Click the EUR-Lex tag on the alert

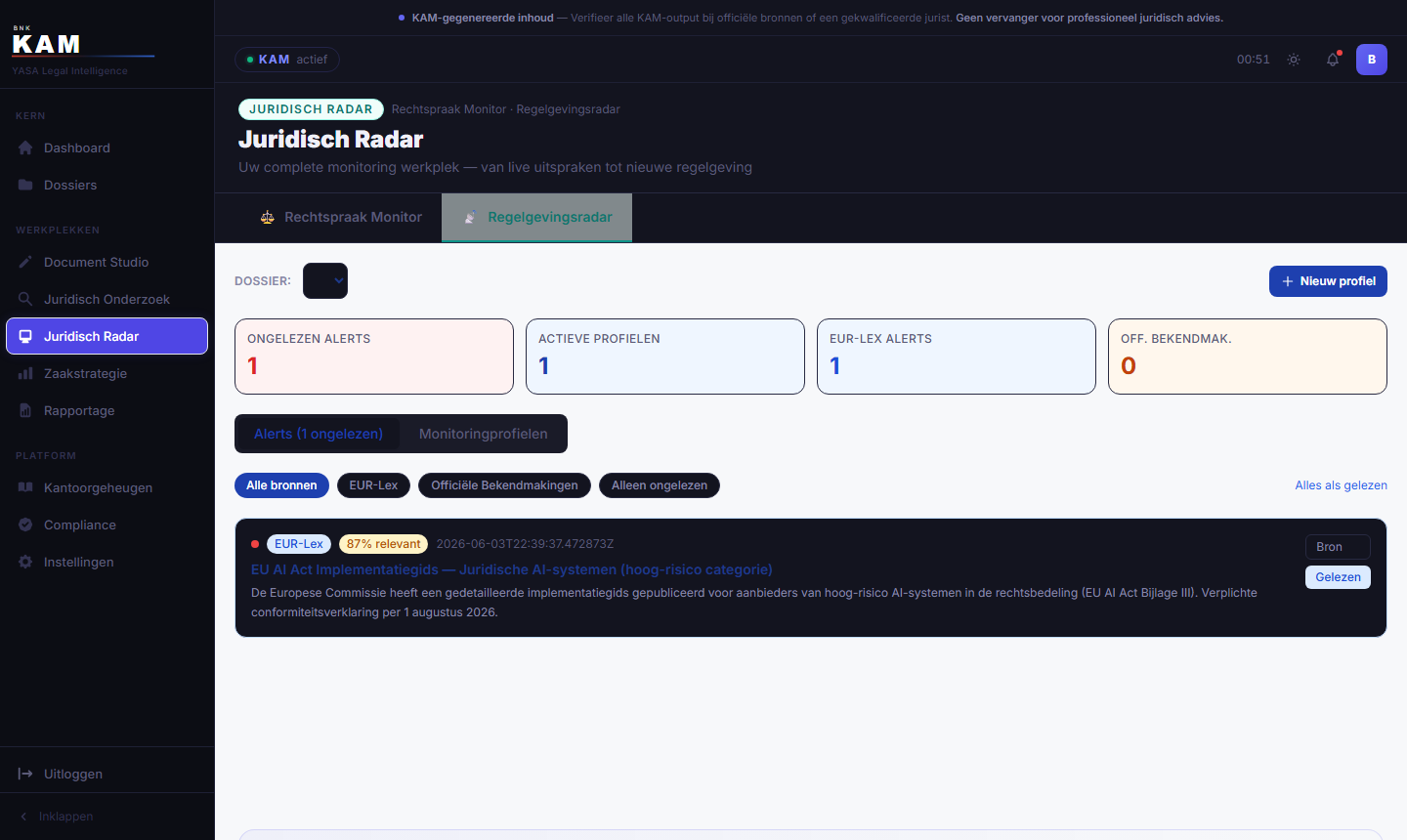(299, 544)
